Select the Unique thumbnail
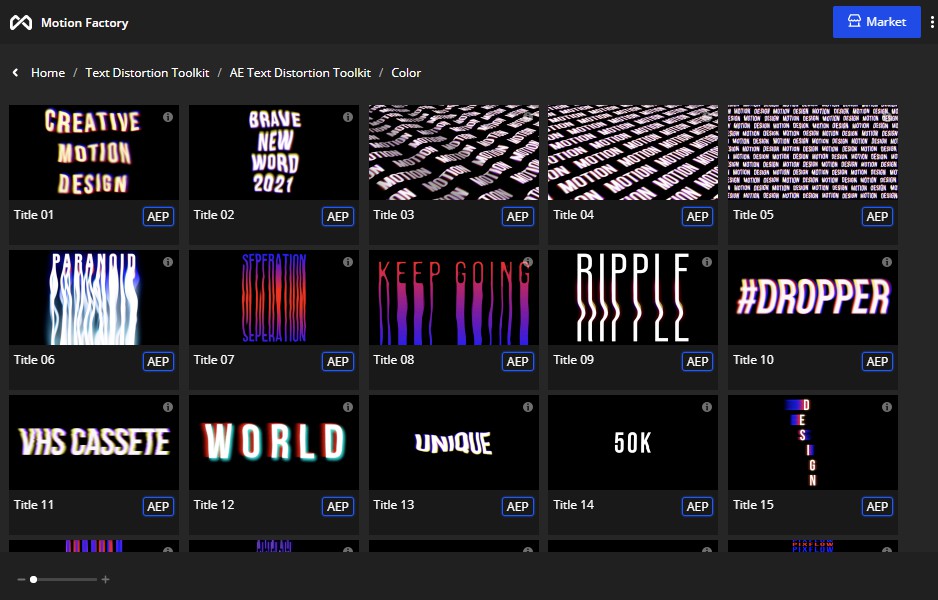938x600 pixels. [x=454, y=443]
